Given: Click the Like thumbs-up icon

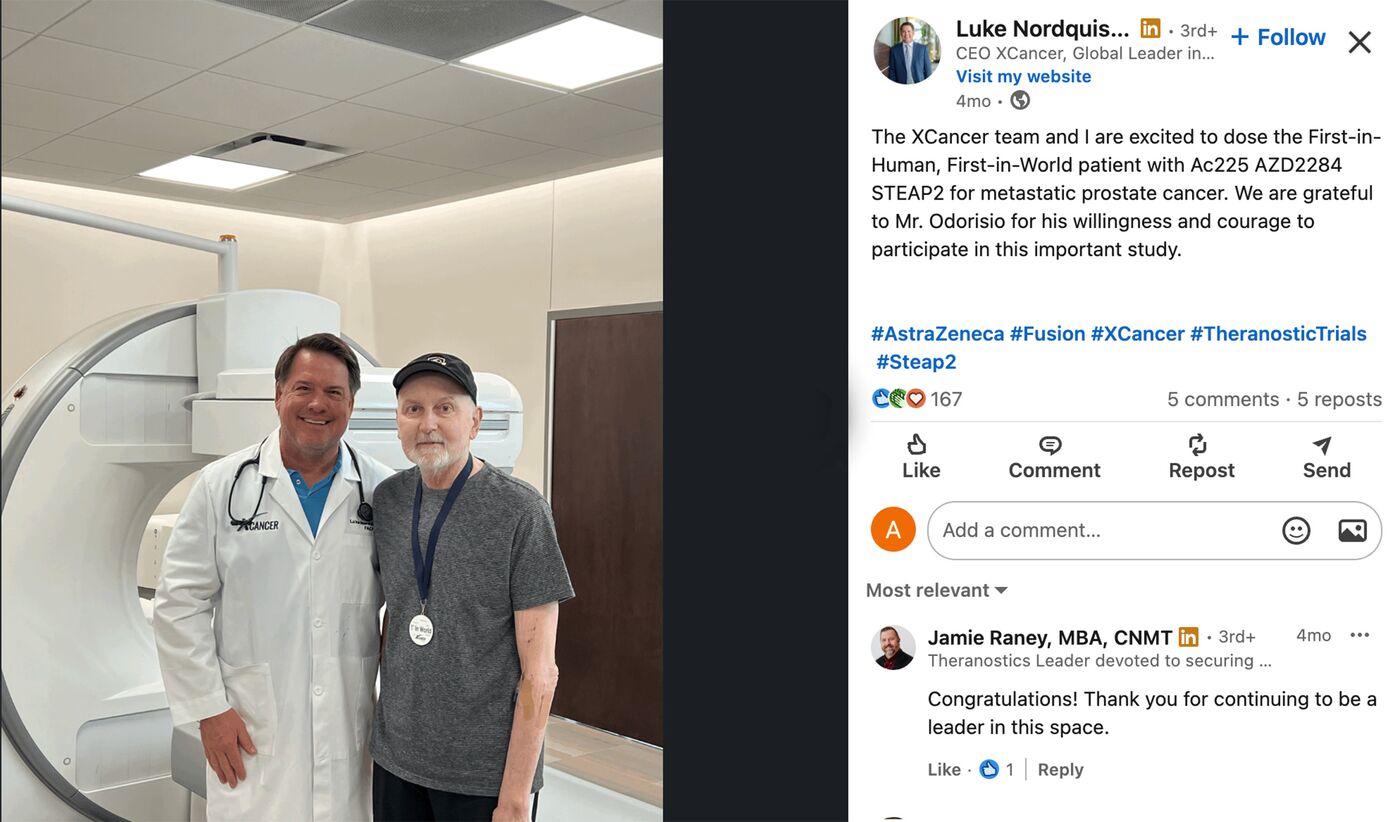Looking at the screenshot, I should 917,444.
